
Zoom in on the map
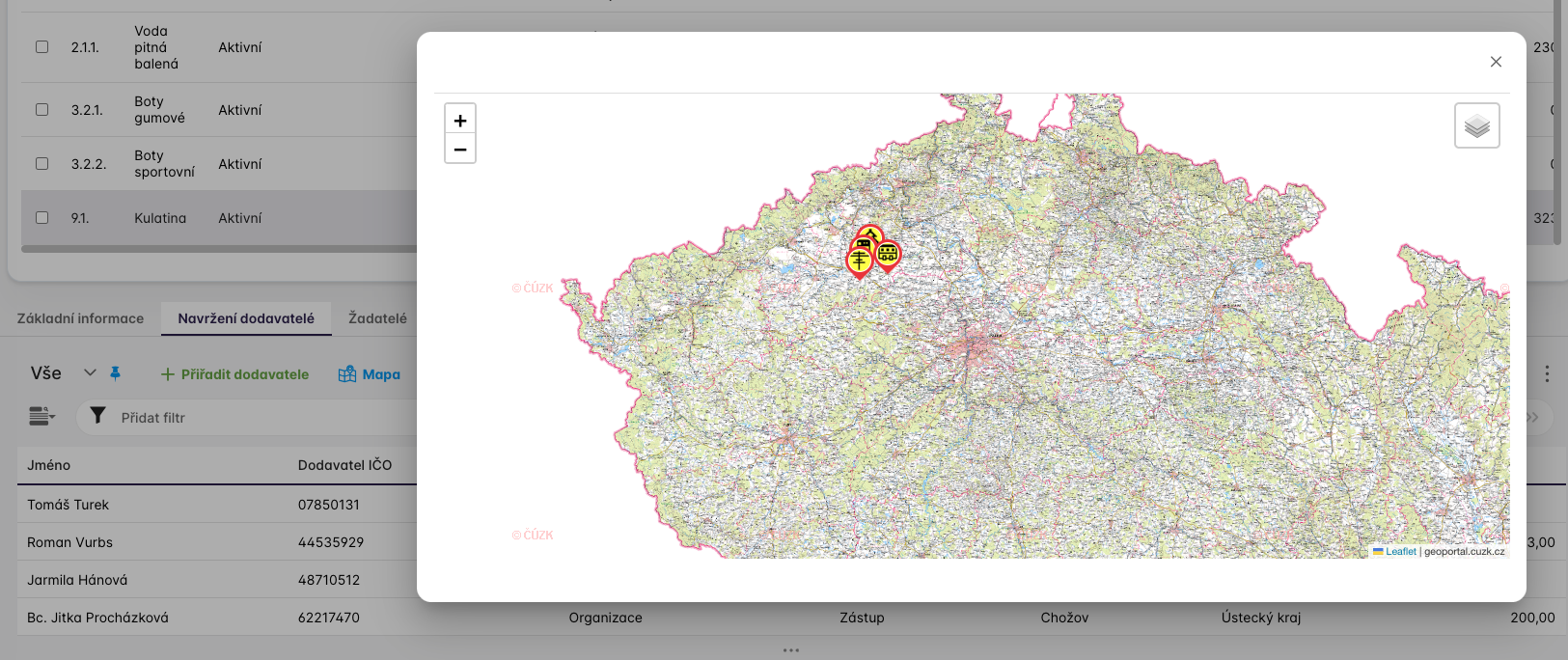point(460,121)
